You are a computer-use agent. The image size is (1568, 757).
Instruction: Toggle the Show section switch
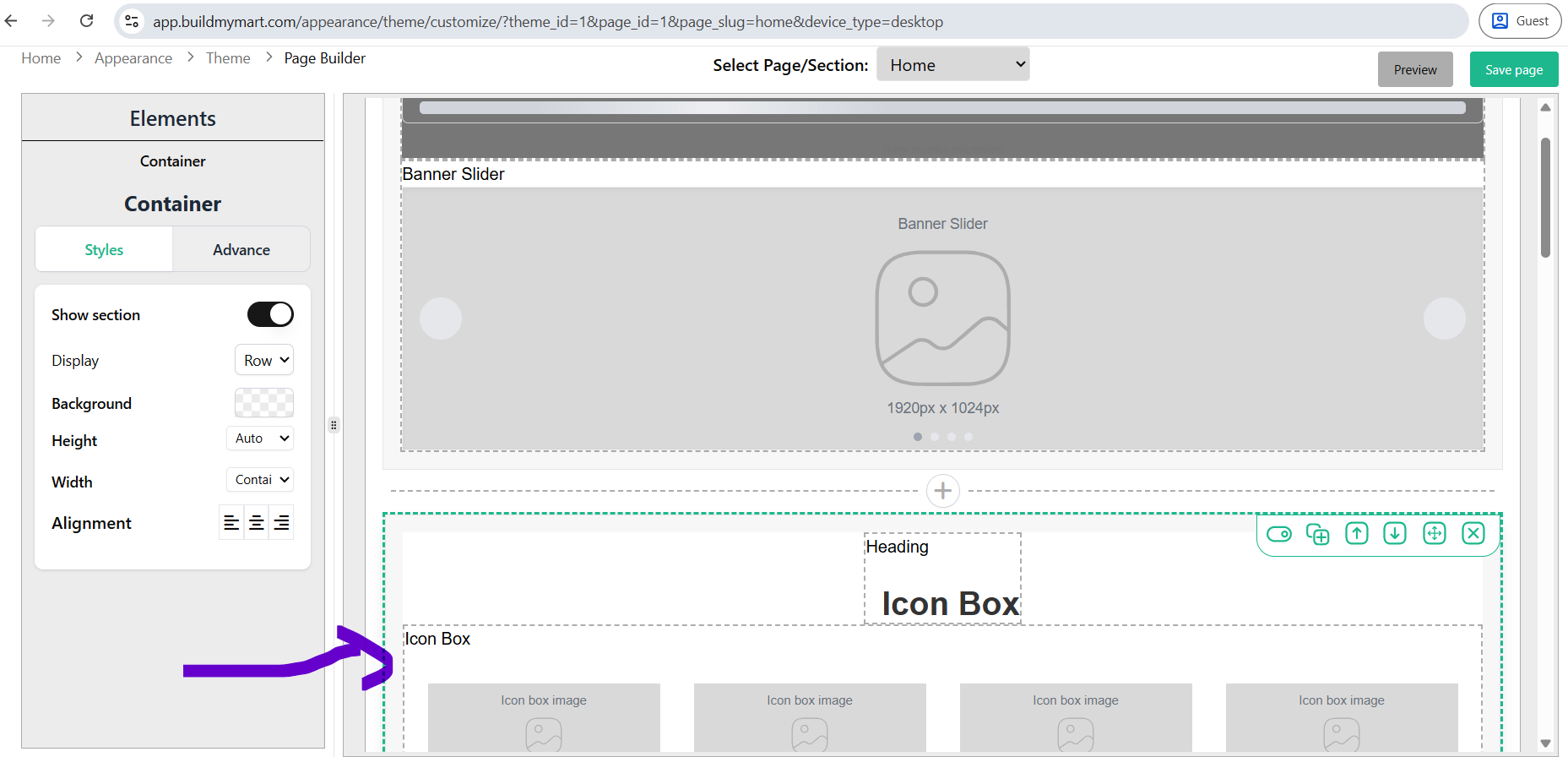coord(270,314)
